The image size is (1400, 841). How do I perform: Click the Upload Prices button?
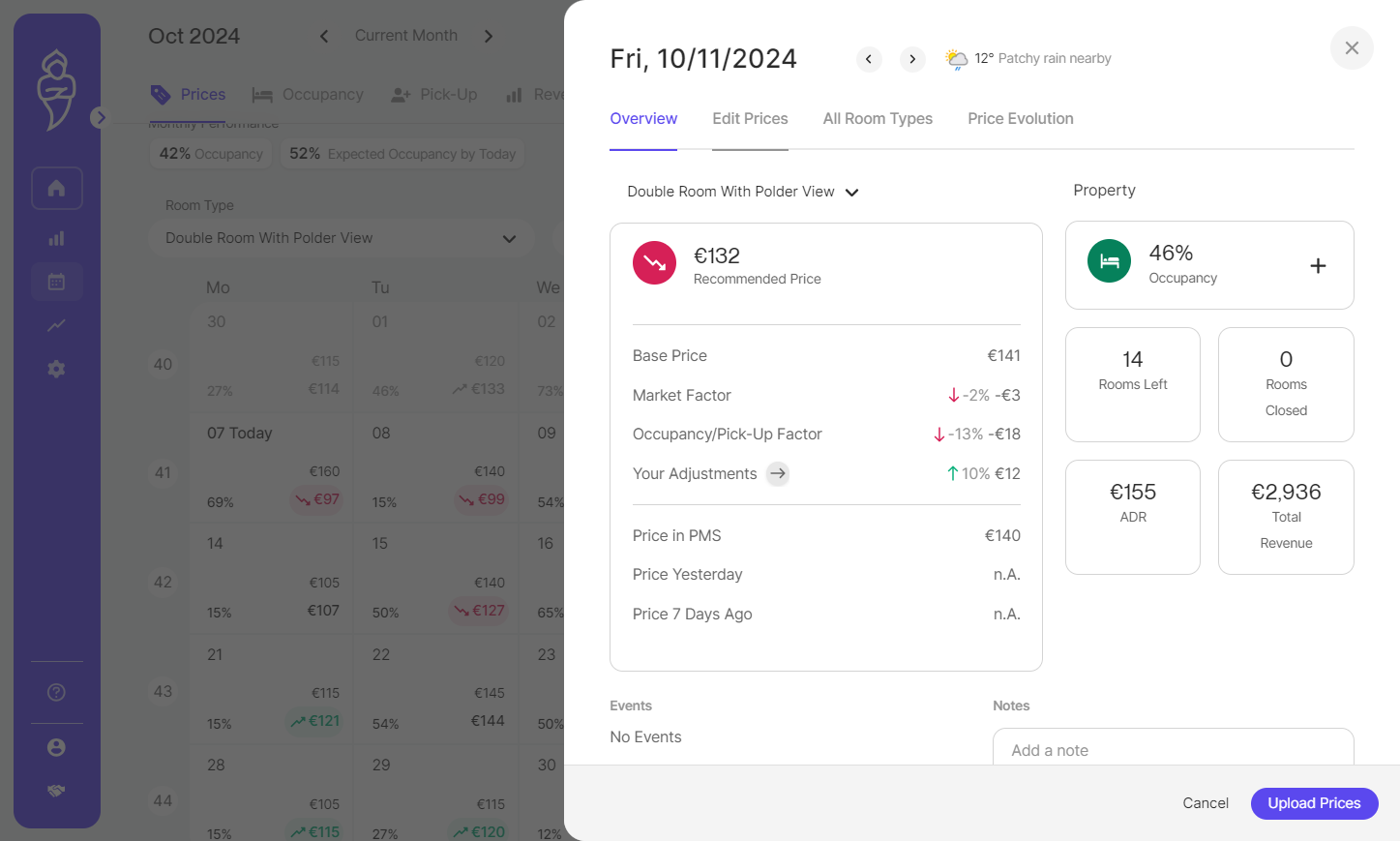[1314, 803]
